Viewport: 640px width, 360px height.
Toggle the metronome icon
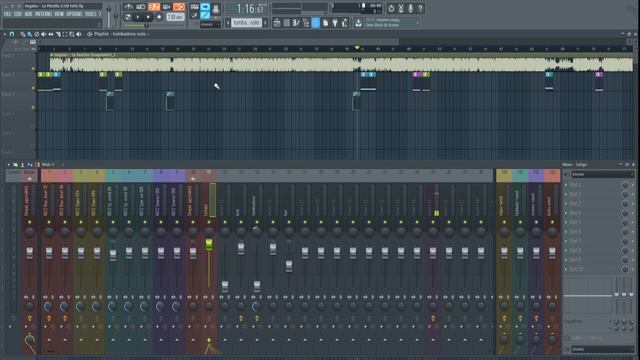pos(128,7)
